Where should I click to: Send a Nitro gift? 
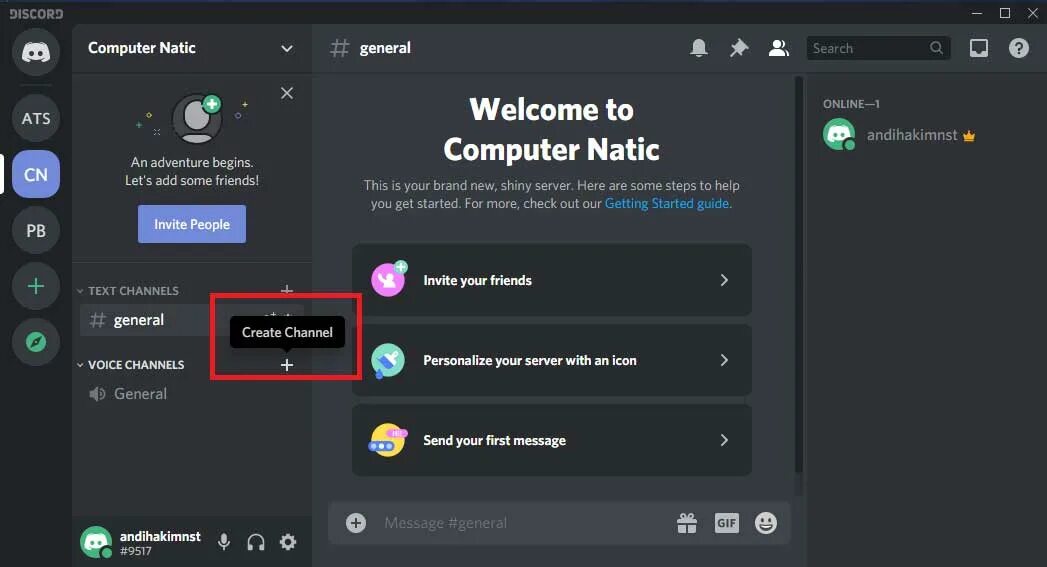click(686, 523)
